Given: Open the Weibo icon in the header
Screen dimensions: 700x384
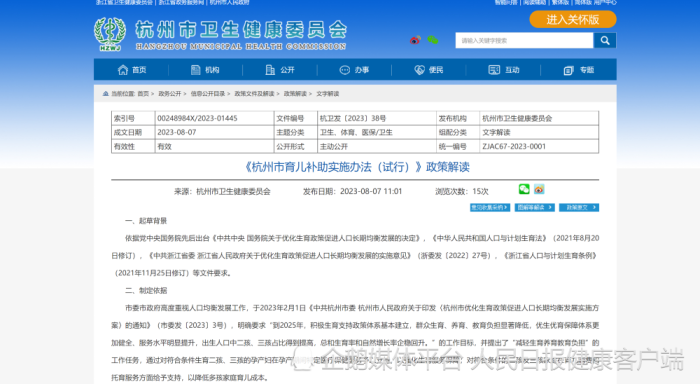Looking at the screenshot, I should tap(415, 40).
